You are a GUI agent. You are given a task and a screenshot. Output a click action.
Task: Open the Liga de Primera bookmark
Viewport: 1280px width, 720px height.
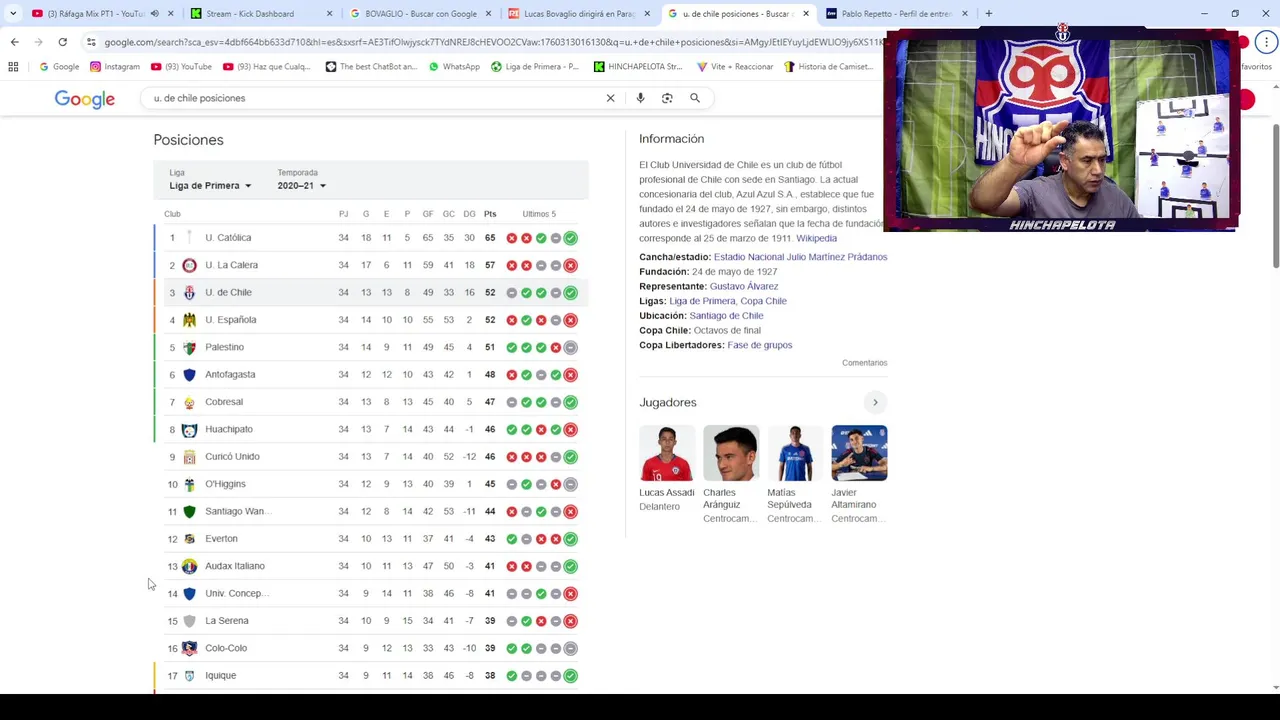(535, 67)
